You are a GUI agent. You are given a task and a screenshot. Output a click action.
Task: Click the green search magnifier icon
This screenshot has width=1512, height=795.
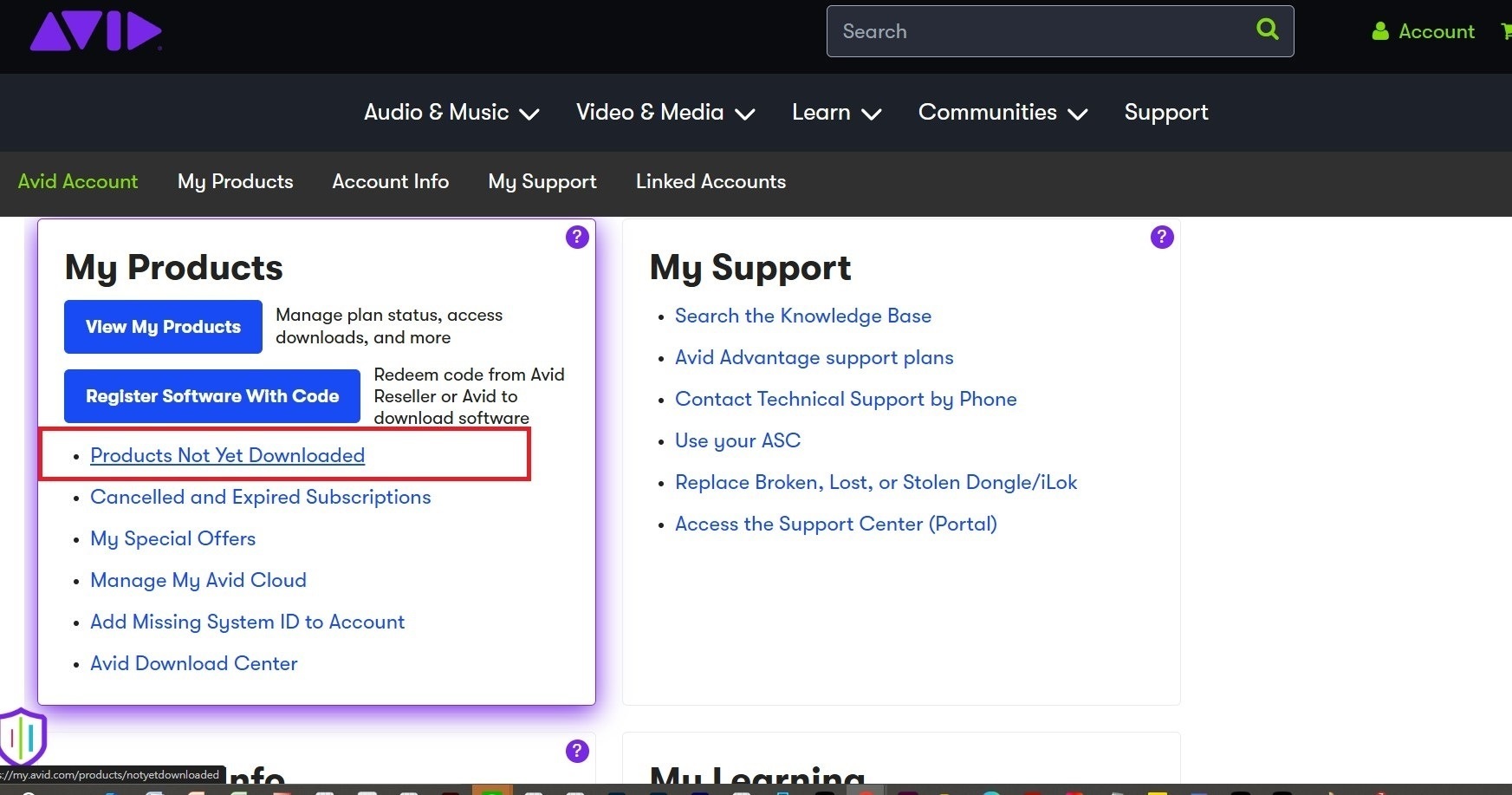pyautogui.click(x=1267, y=29)
